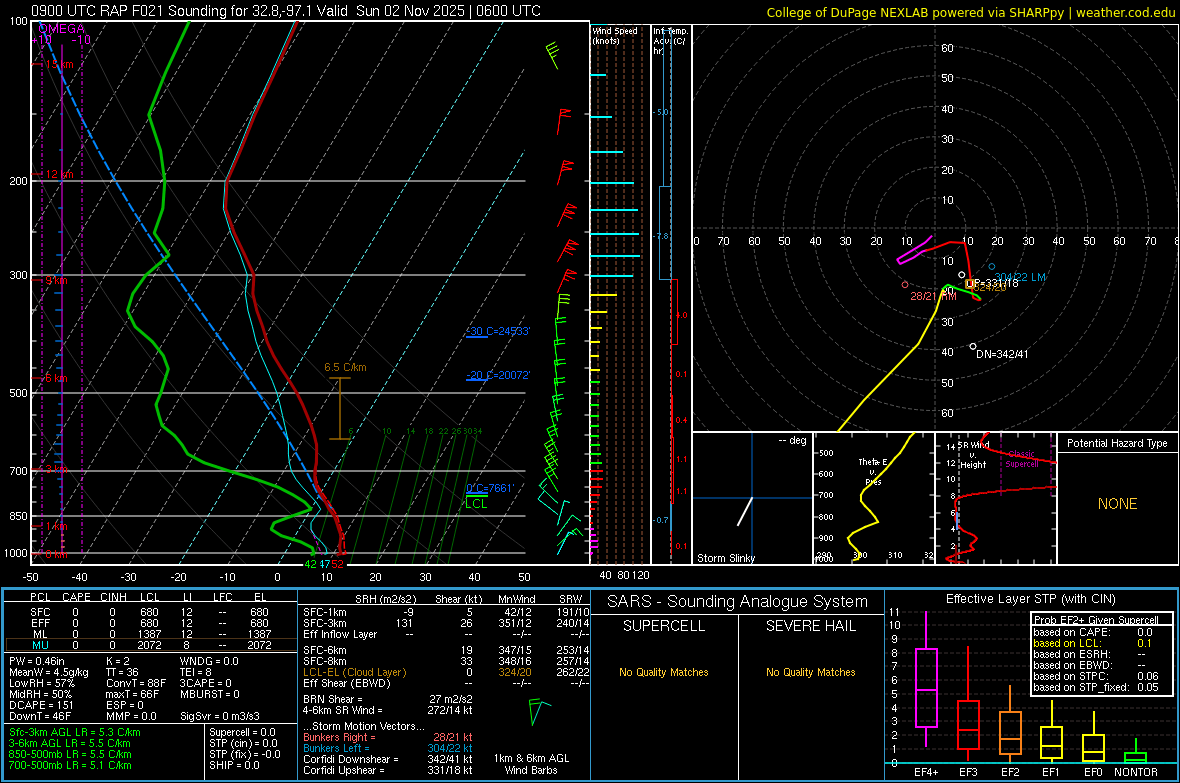Click the "Bunkers Right =" storm motion label
Image resolution: width=1180 pixels, height=783 pixels.
tap(339, 737)
